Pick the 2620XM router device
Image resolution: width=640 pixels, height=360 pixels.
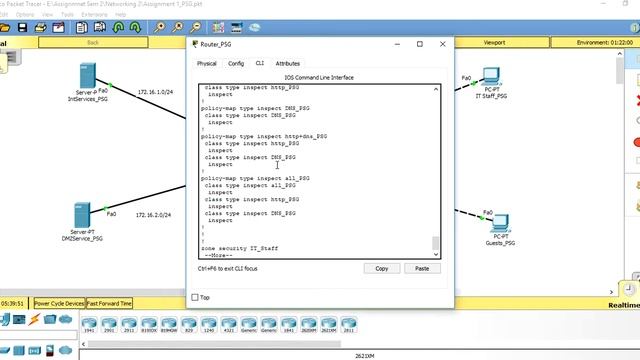pos(309,324)
